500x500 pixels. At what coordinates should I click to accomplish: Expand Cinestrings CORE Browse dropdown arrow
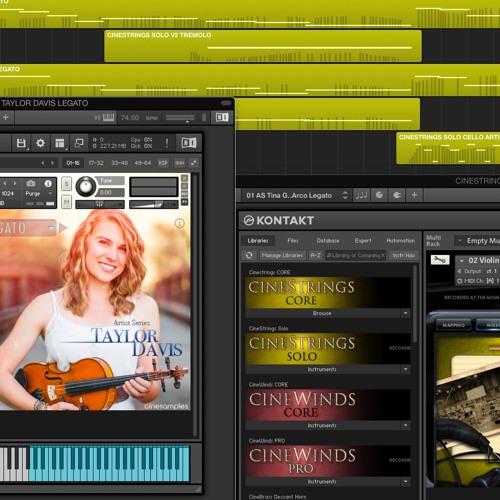pyautogui.click(x=405, y=313)
